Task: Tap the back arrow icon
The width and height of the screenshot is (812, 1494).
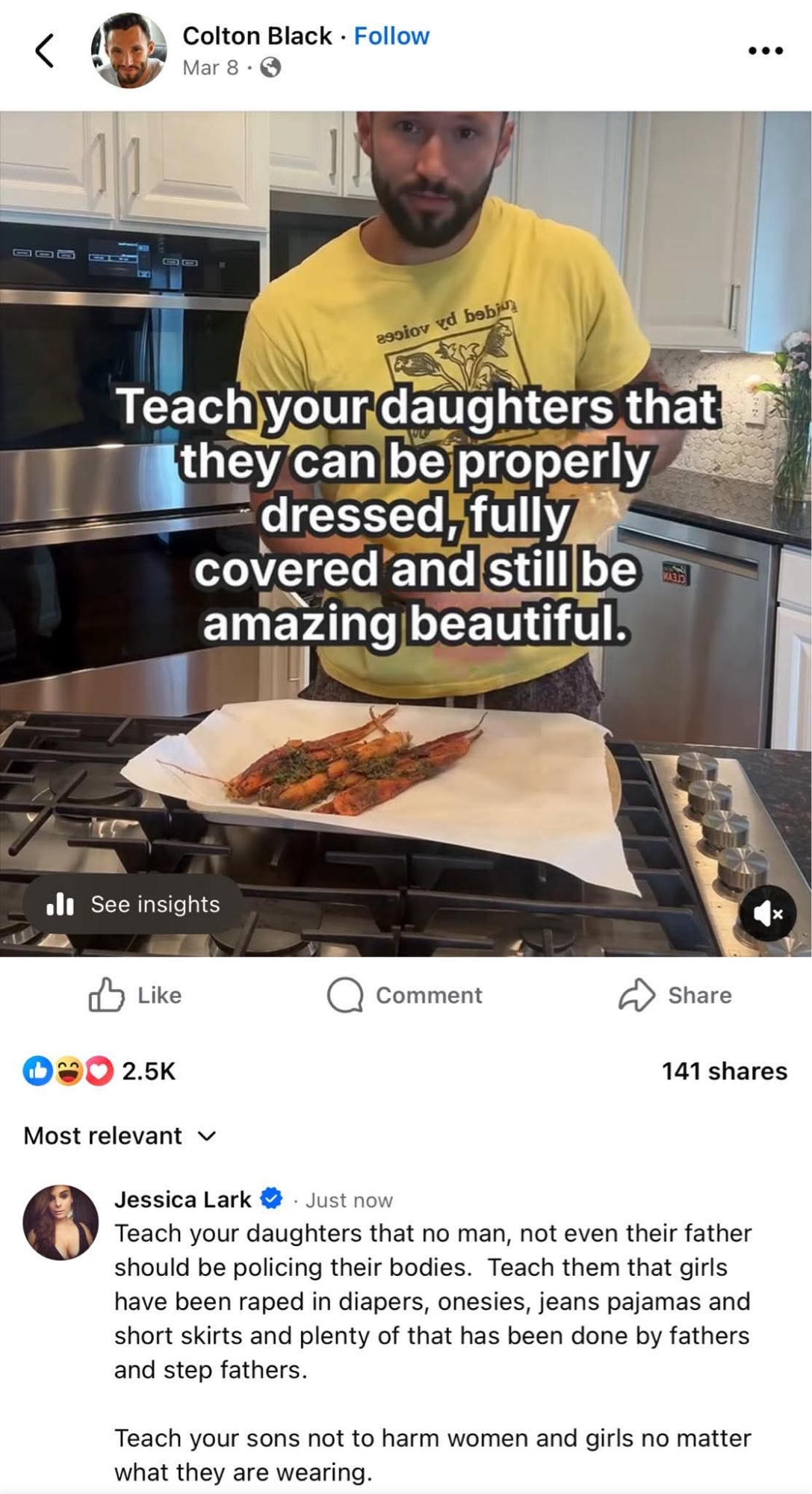Action: [44, 51]
